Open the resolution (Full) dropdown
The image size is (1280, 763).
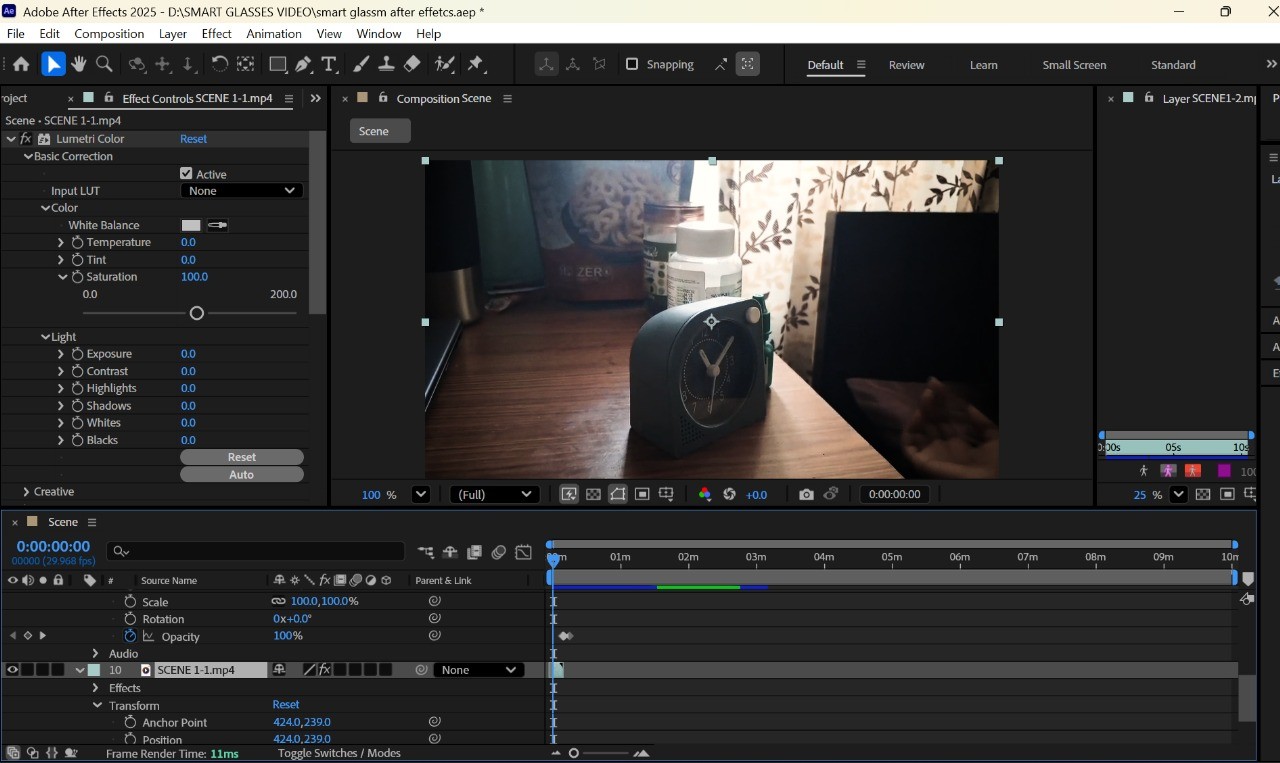click(495, 494)
